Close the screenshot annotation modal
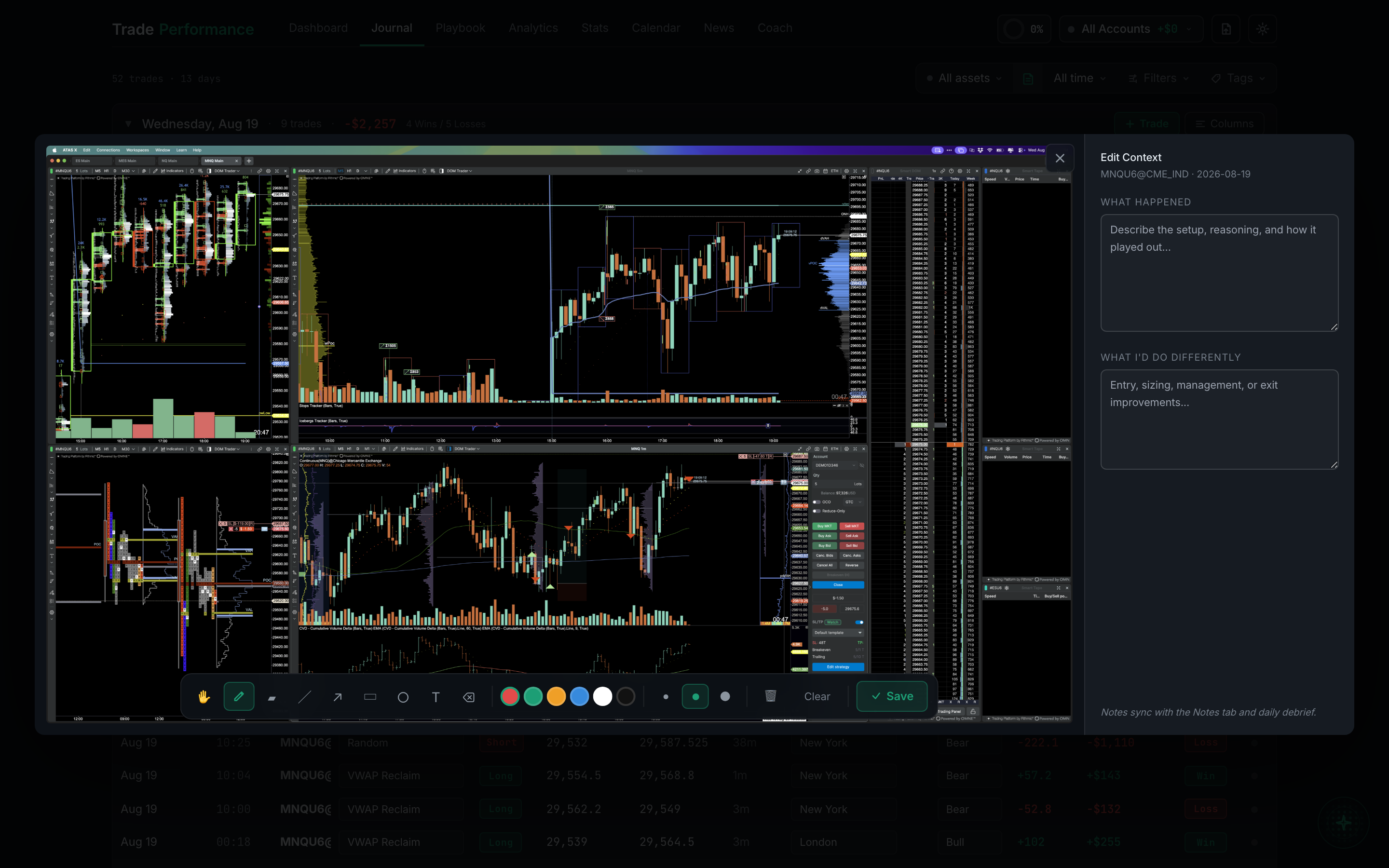Viewport: 1389px width, 868px height. [x=1060, y=158]
